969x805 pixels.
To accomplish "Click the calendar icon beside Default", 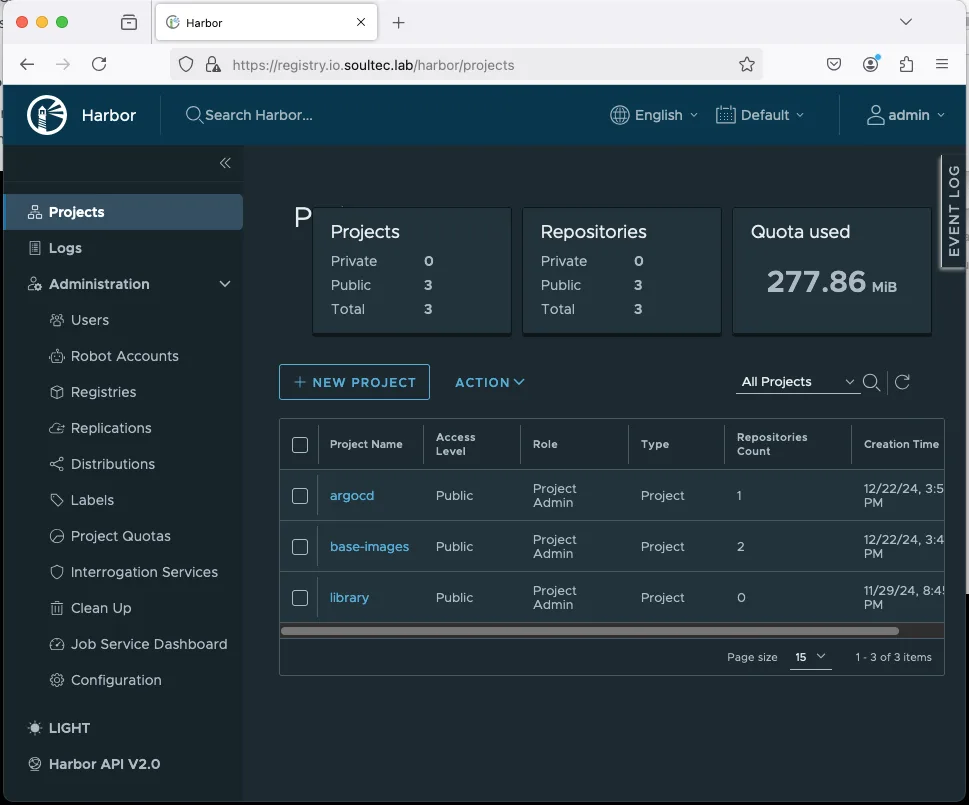I will click(x=726, y=115).
